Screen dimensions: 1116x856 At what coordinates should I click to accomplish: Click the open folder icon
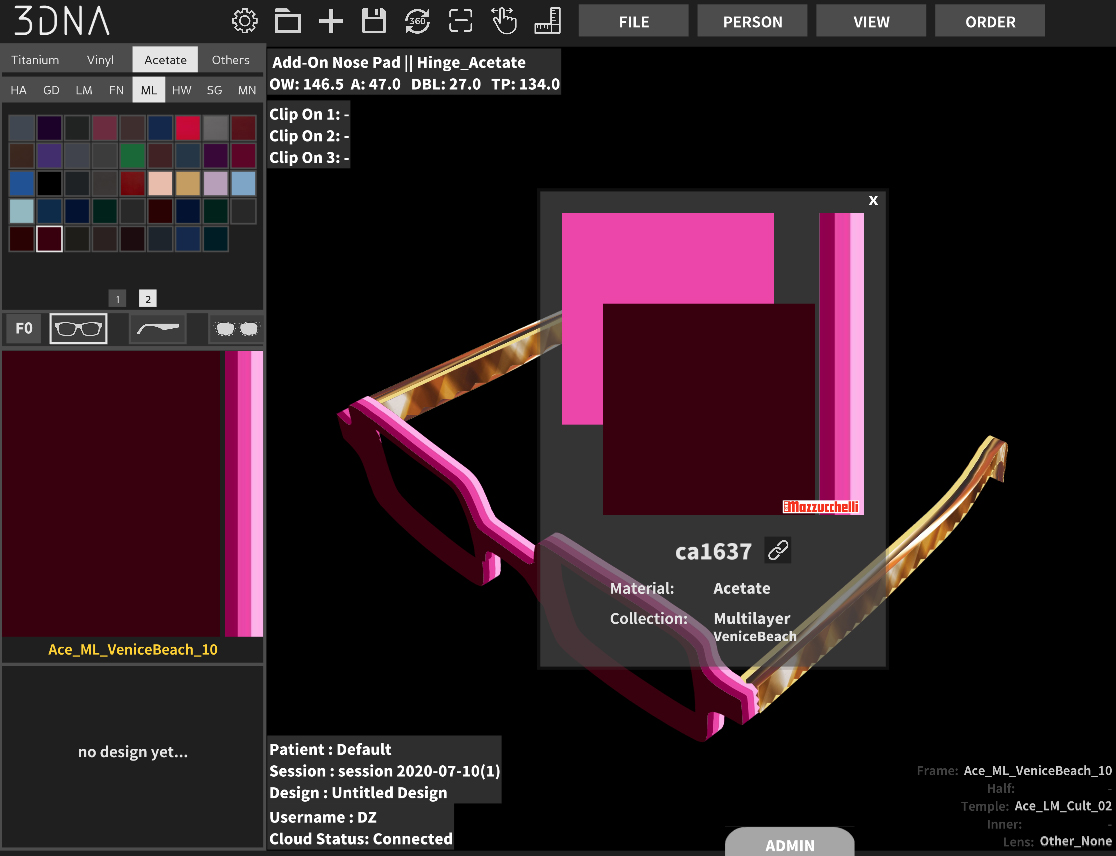tap(288, 21)
